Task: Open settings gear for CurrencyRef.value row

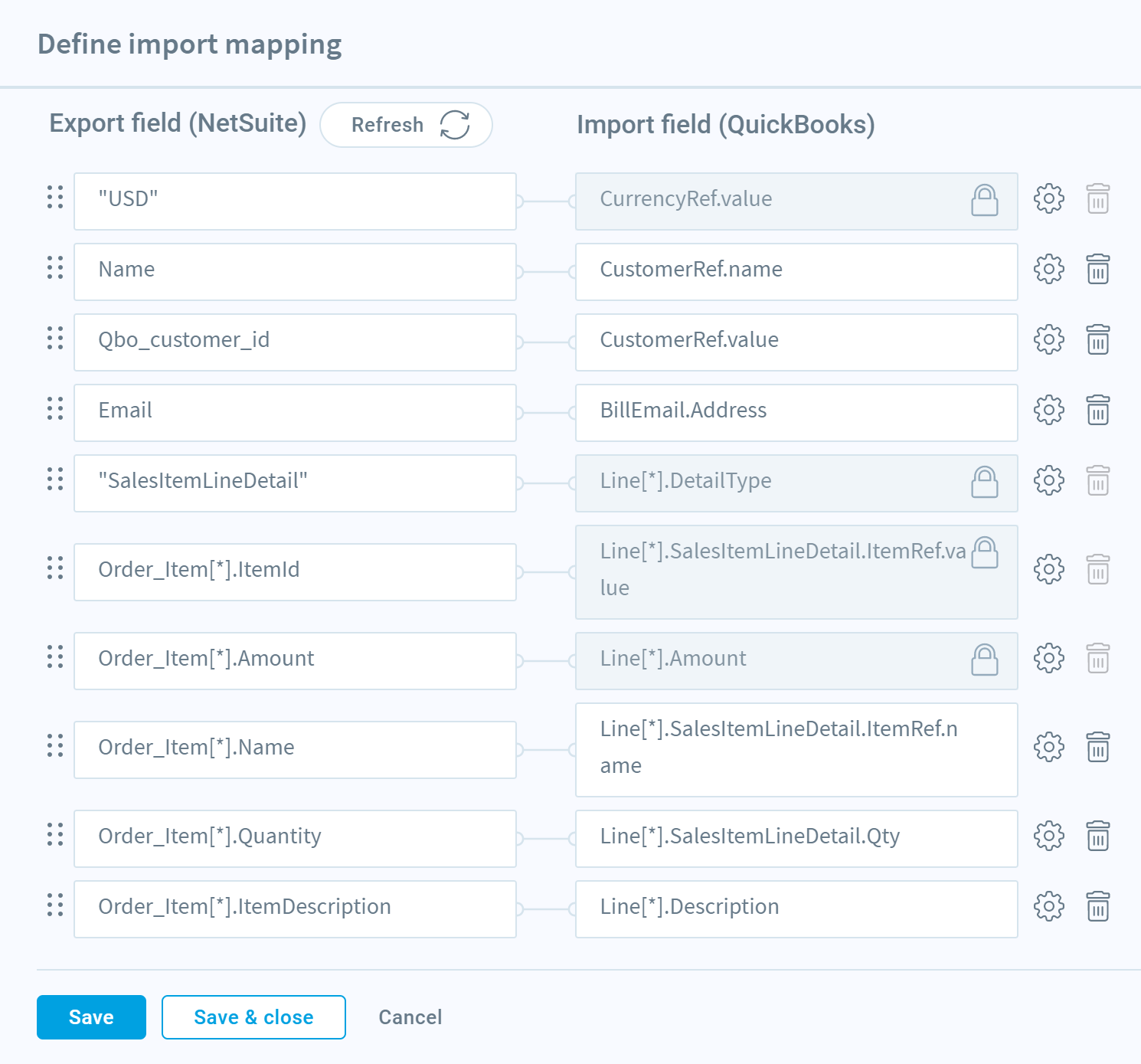Action: (x=1048, y=199)
